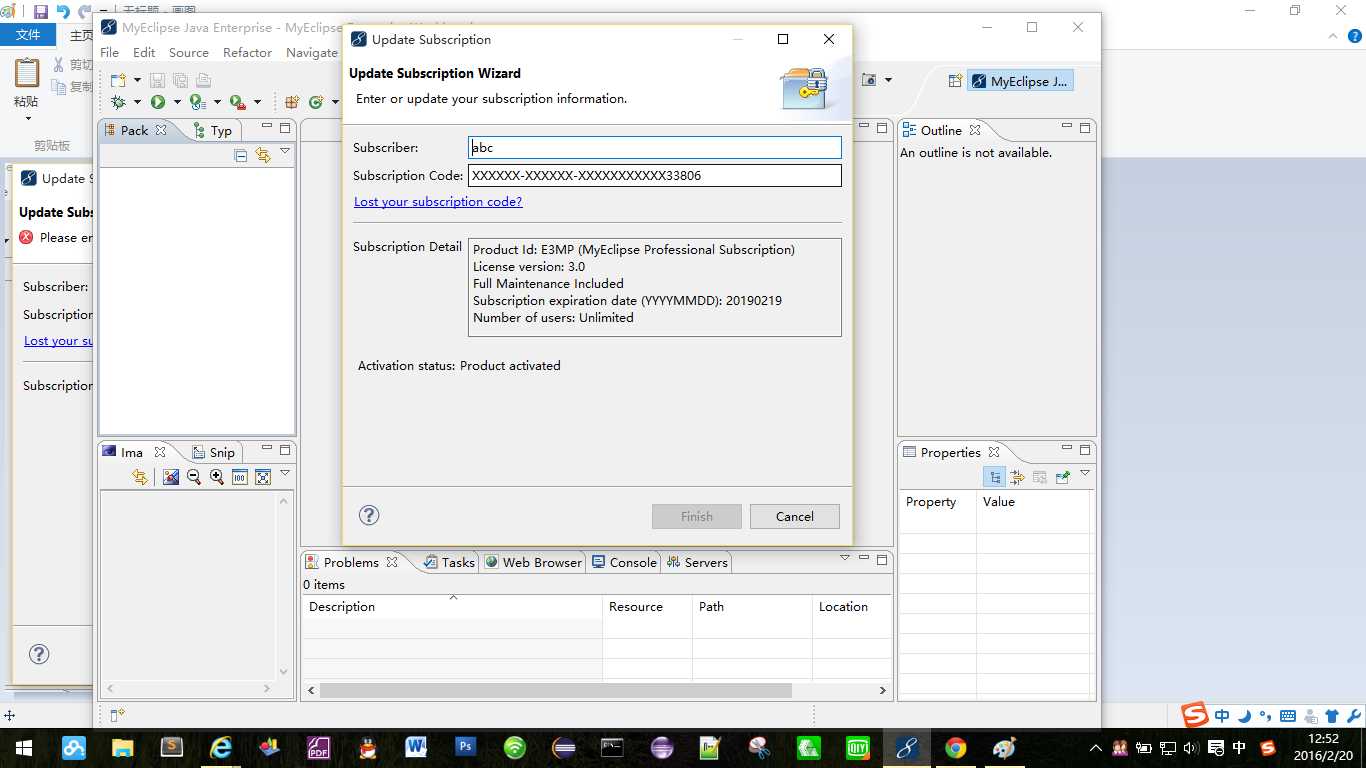
Task: Click fit to window icon in Image panel
Action: click(263, 478)
